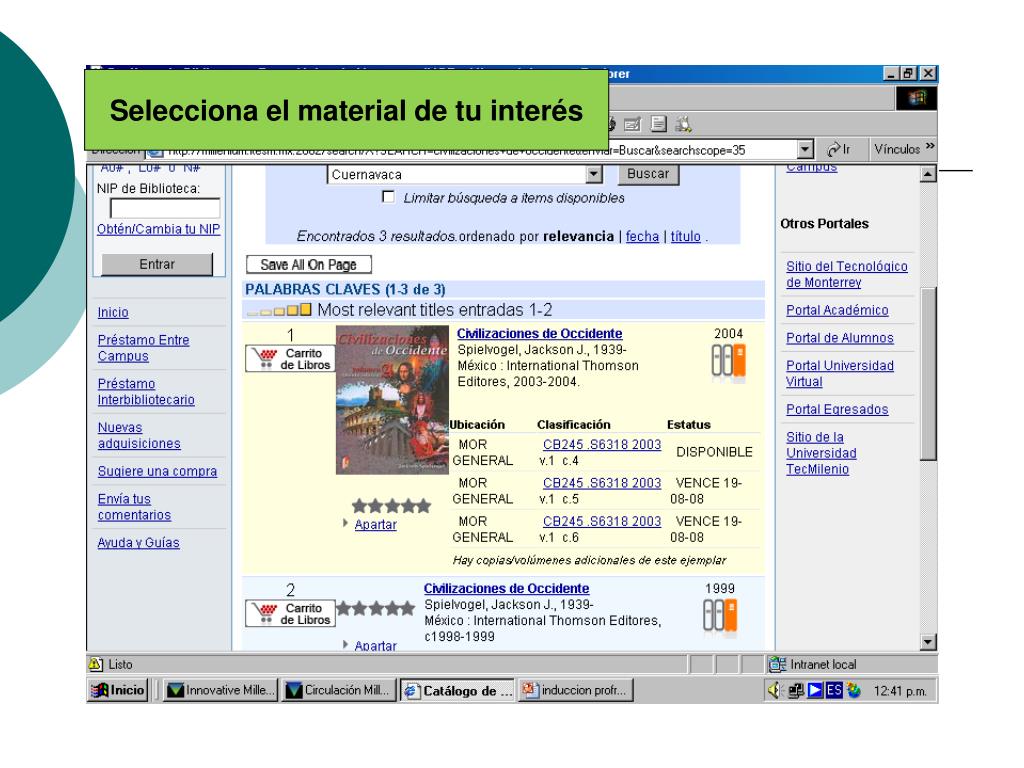Screen dimensions: 1024x768
Task: Open the Windows Inicio start button
Action: [118, 690]
